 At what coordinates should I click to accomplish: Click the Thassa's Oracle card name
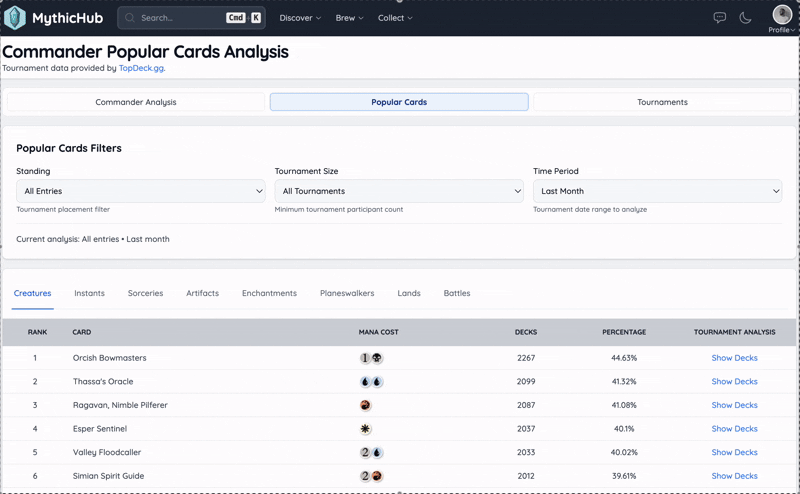pos(103,381)
